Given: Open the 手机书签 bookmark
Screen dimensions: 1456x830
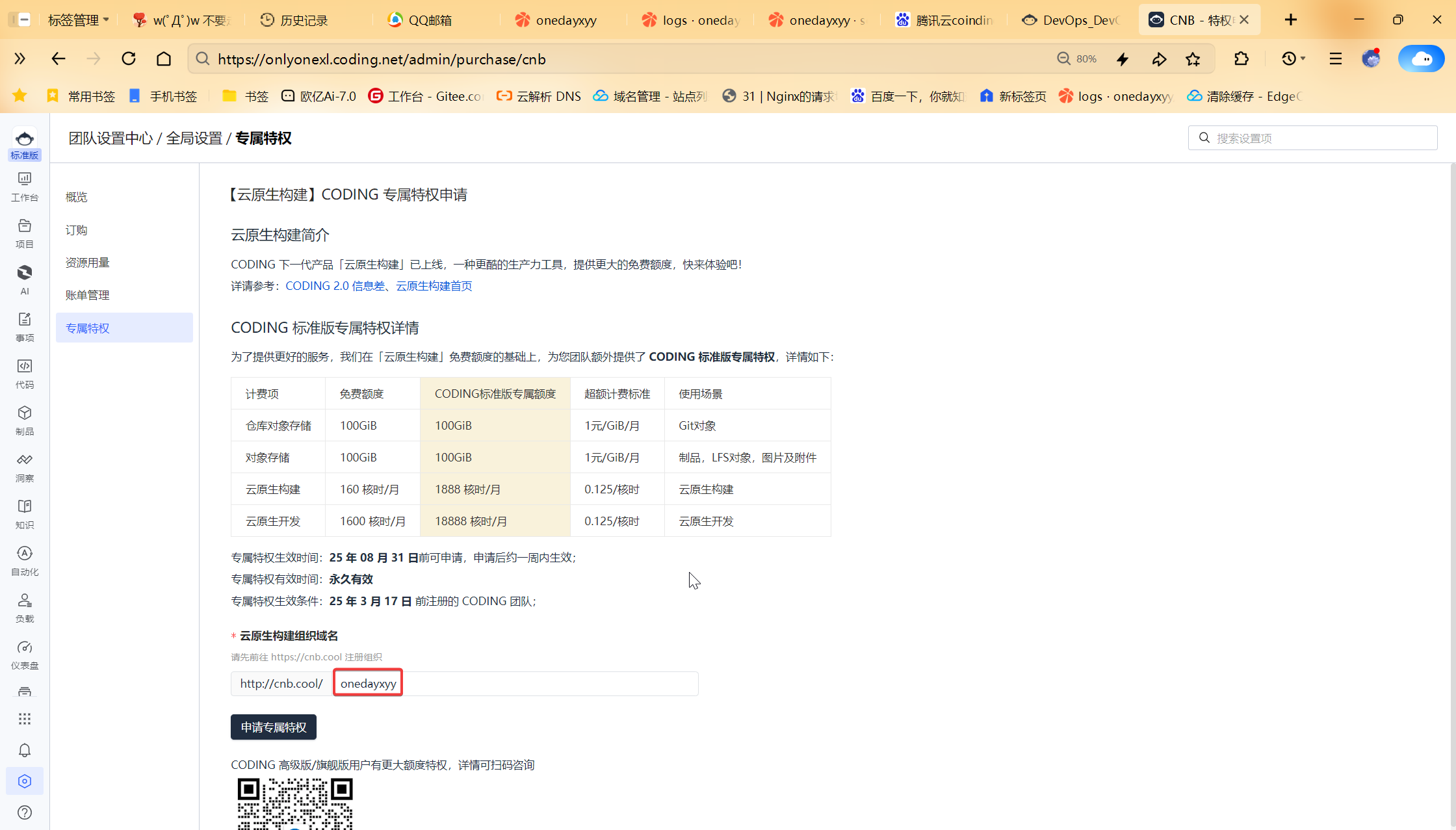Looking at the screenshot, I should coord(162,96).
